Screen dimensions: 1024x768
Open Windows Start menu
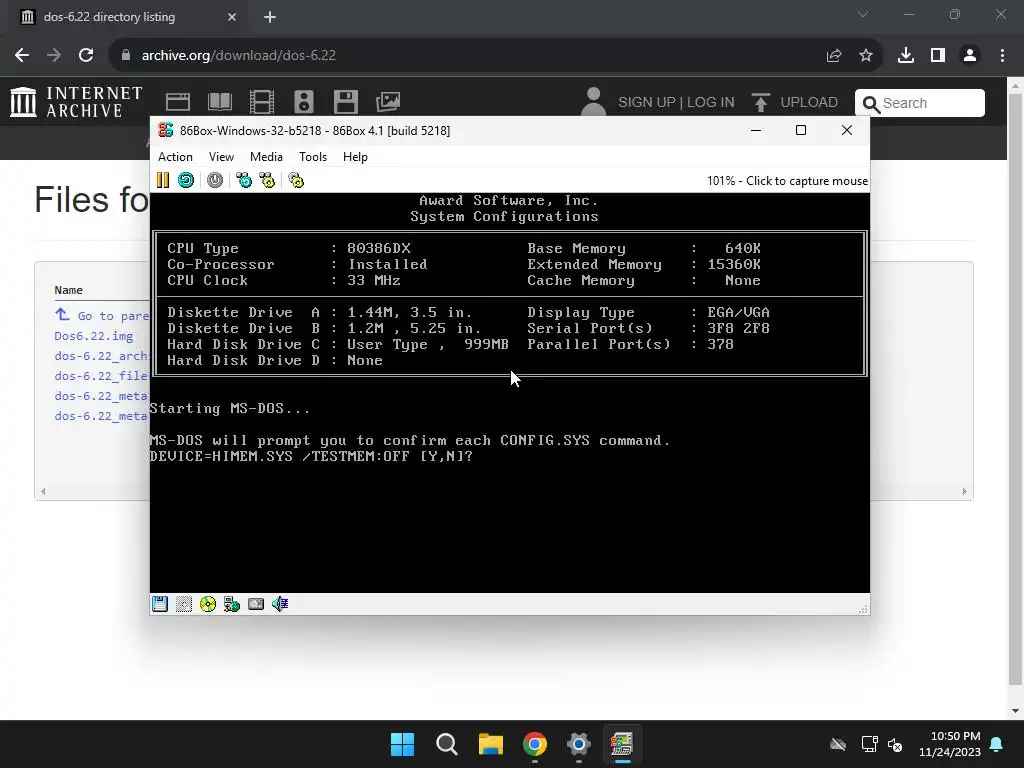click(x=402, y=744)
